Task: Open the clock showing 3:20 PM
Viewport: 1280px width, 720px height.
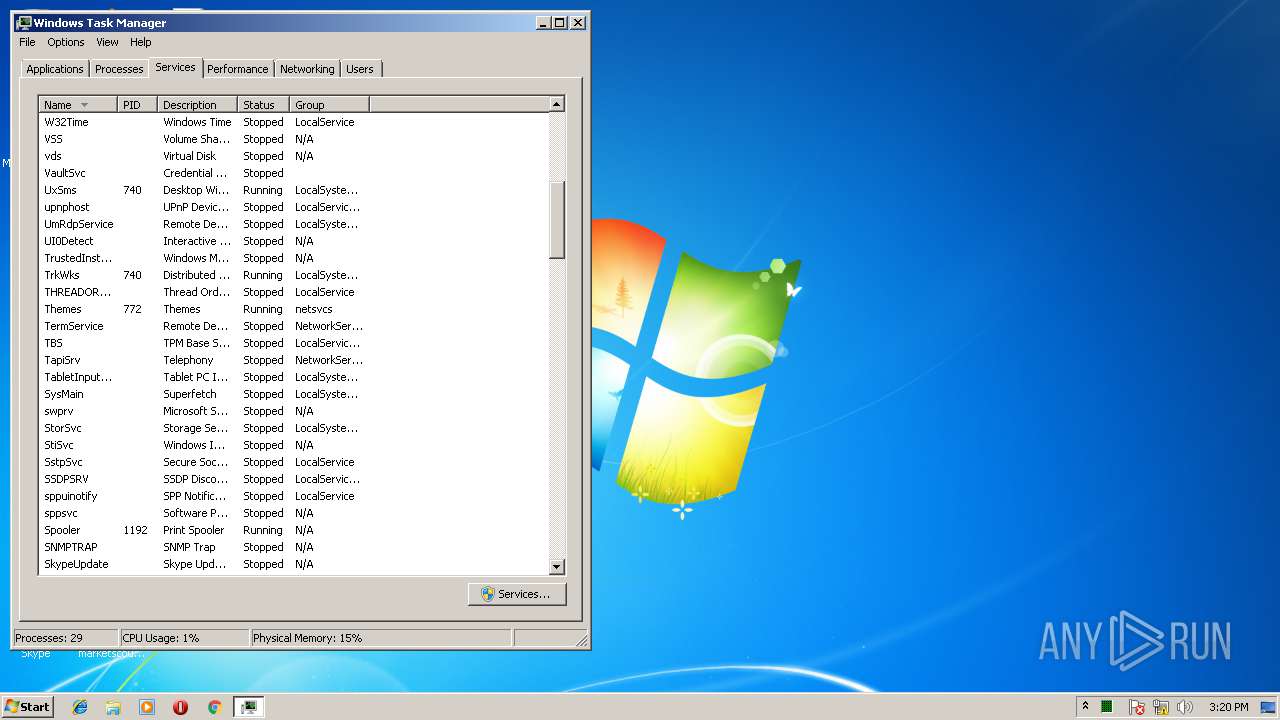Action: point(1228,707)
